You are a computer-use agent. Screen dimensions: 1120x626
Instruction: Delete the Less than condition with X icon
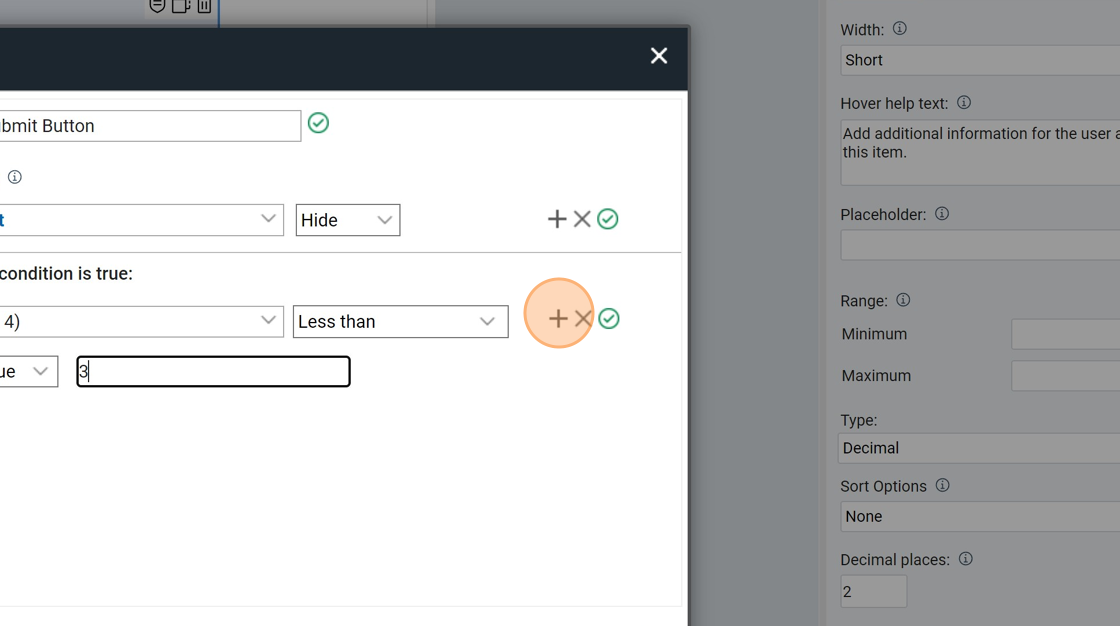(583, 319)
